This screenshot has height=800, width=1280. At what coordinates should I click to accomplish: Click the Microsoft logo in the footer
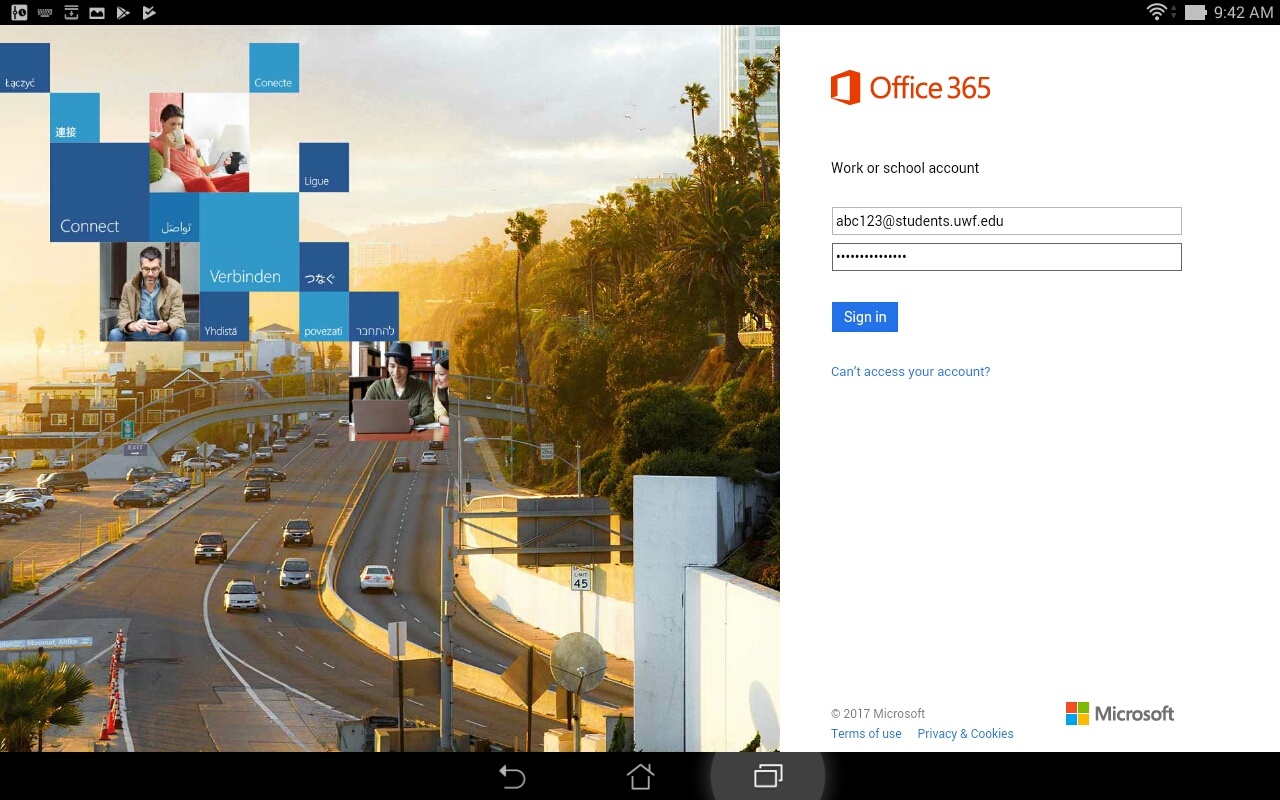1120,714
